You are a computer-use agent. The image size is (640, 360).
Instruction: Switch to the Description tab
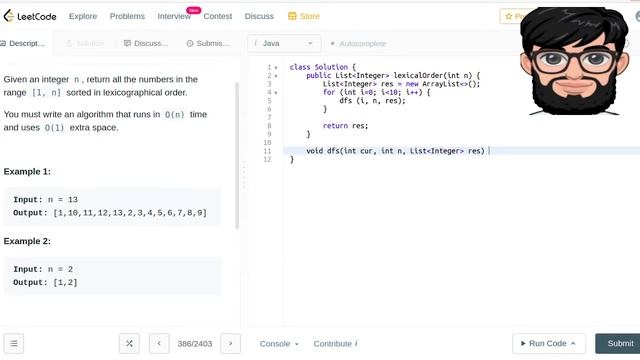[x=23, y=43]
